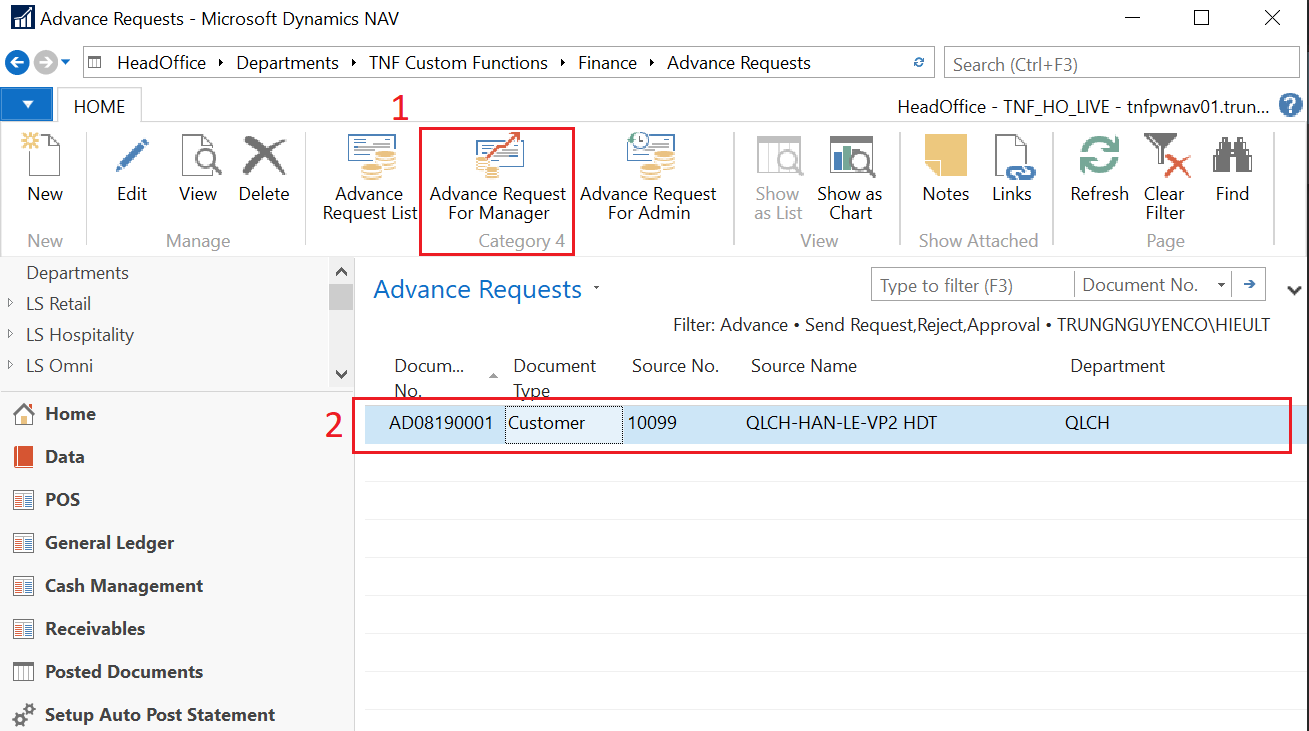This screenshot has width=1309, height=731.
Task: Apply filter with arrow button
Action: point(1249,285)
